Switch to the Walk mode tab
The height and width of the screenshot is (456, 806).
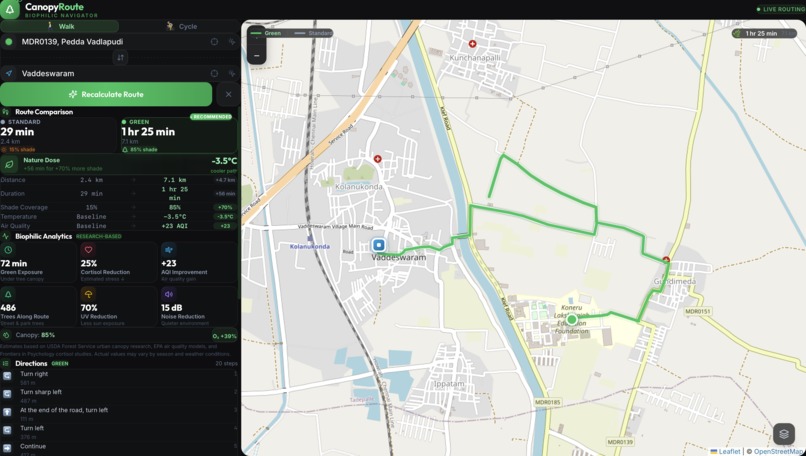[60, 26]
